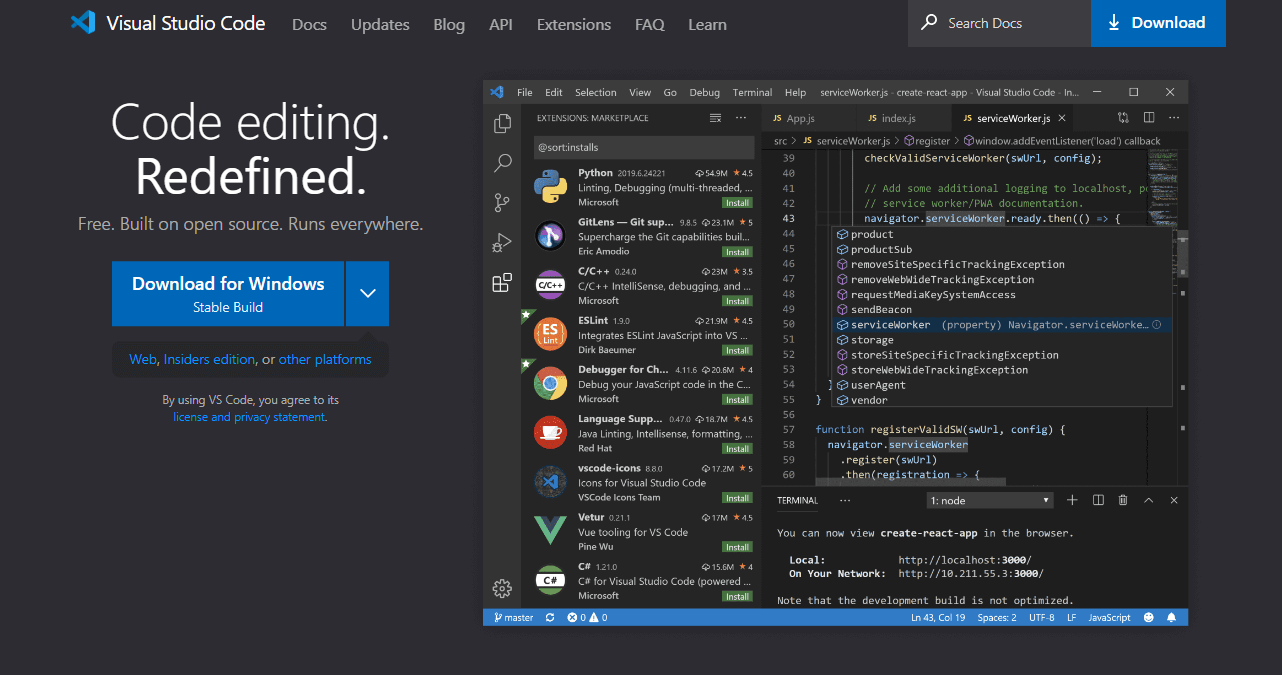Click Download for Windows Stable Build

[x=228, y=293]
